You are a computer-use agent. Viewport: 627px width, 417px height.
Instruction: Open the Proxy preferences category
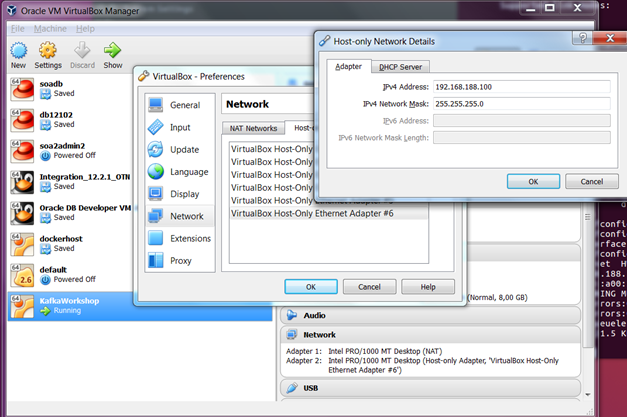pos(180,261)
